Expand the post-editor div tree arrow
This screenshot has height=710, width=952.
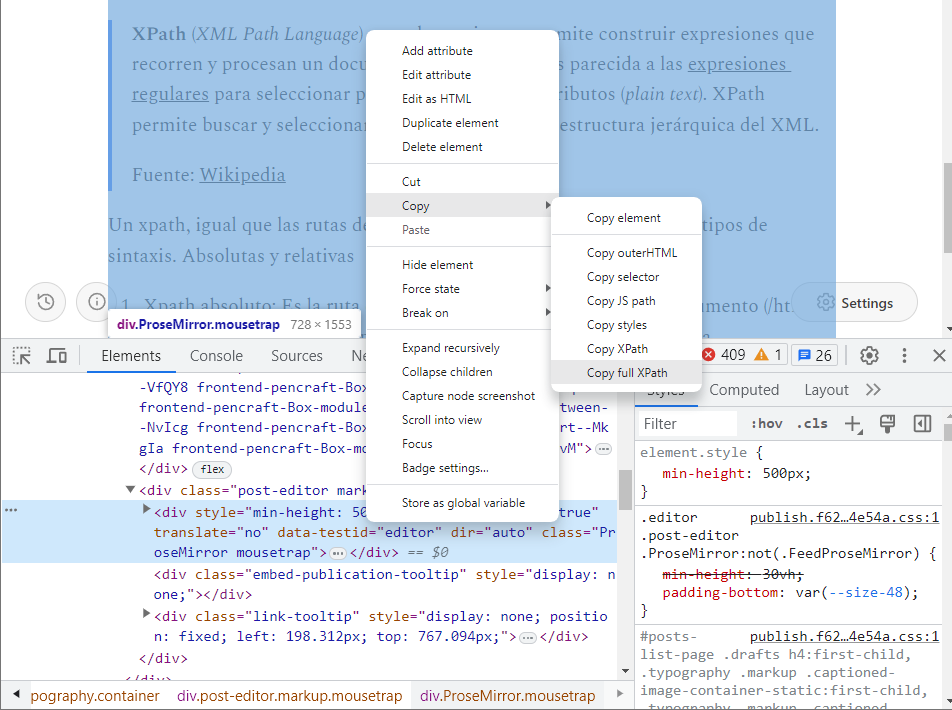coord(131,491)
